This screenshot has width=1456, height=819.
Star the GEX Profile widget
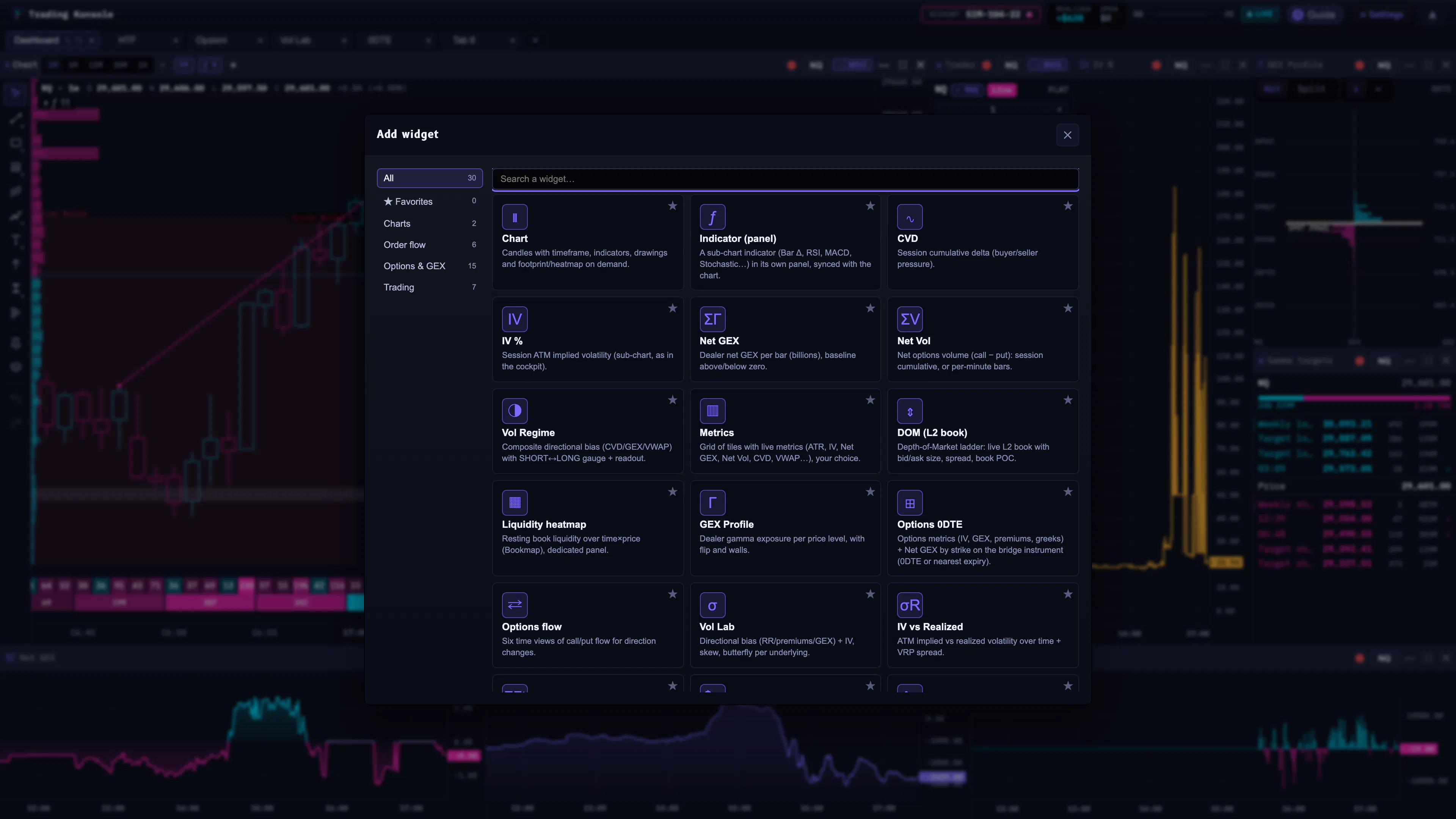tap(871, 492)
